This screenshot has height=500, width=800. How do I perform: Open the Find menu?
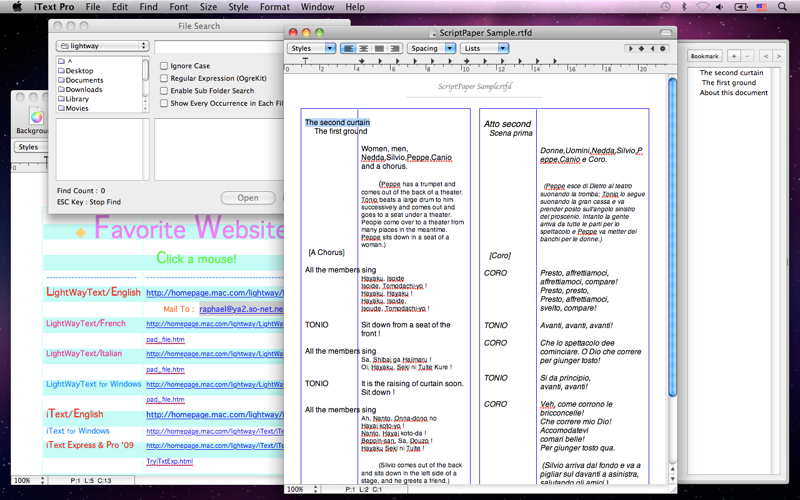coord(148,7)
